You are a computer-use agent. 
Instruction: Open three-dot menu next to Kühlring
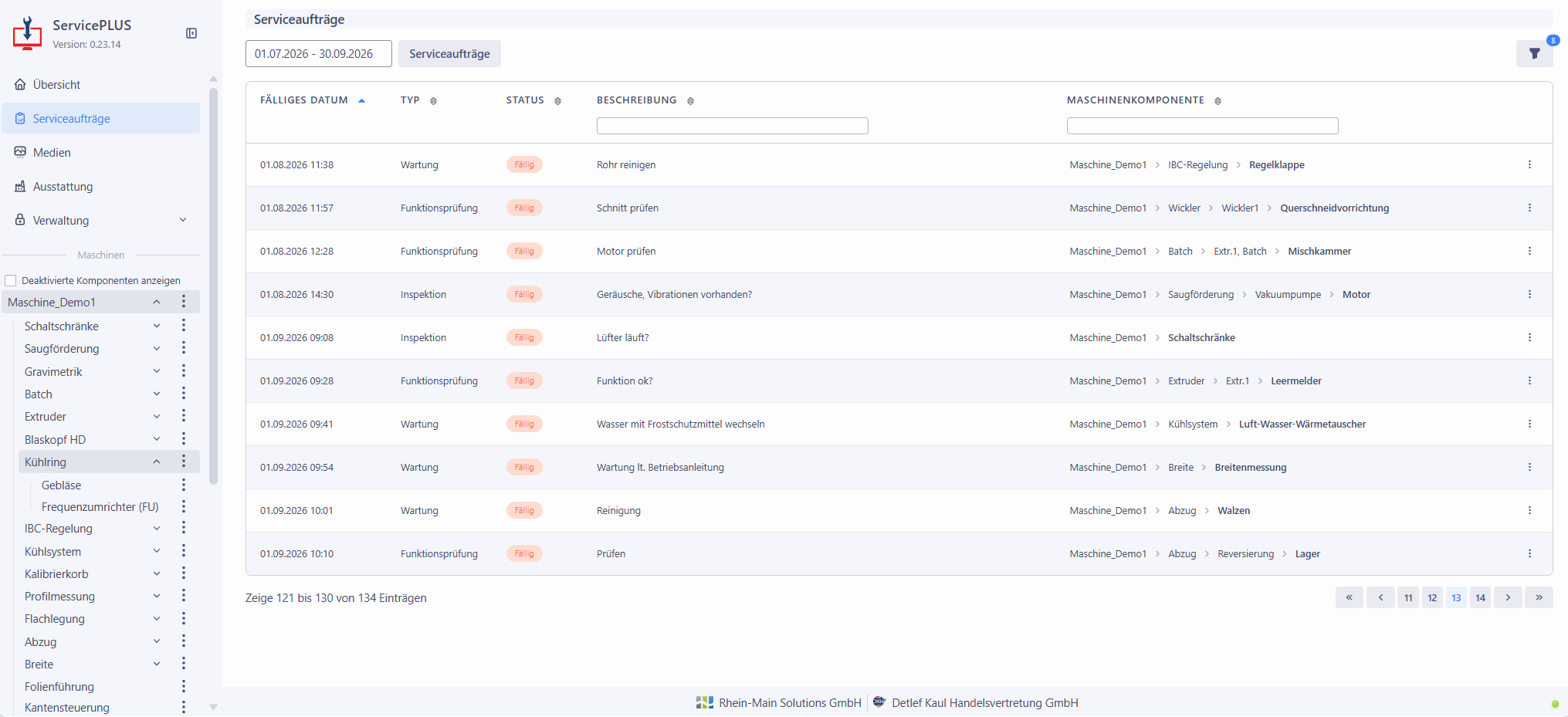pos(184,462)
